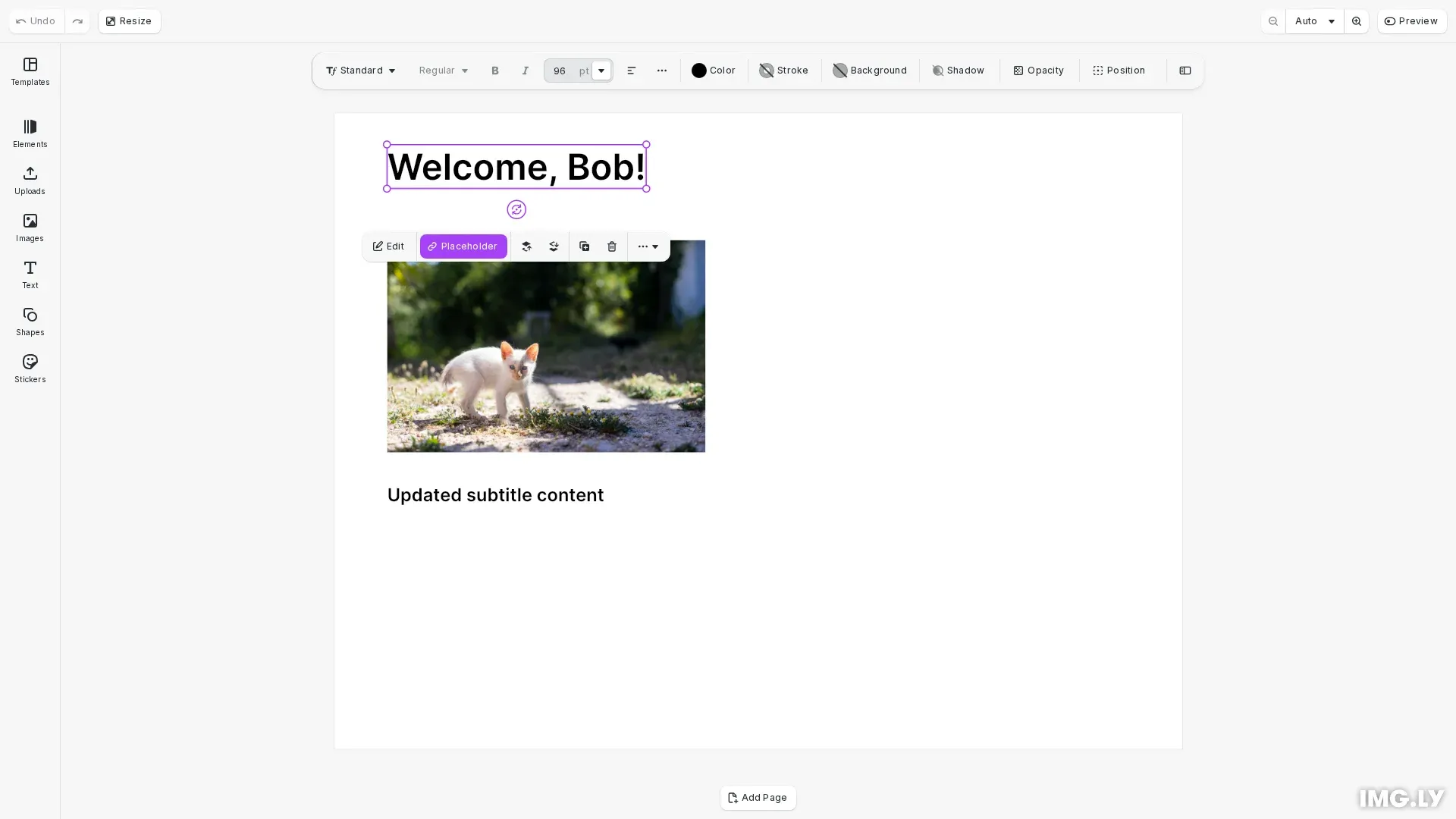
Task: Open the Regular font weight dropdown
Action: [x=442, y=71]
